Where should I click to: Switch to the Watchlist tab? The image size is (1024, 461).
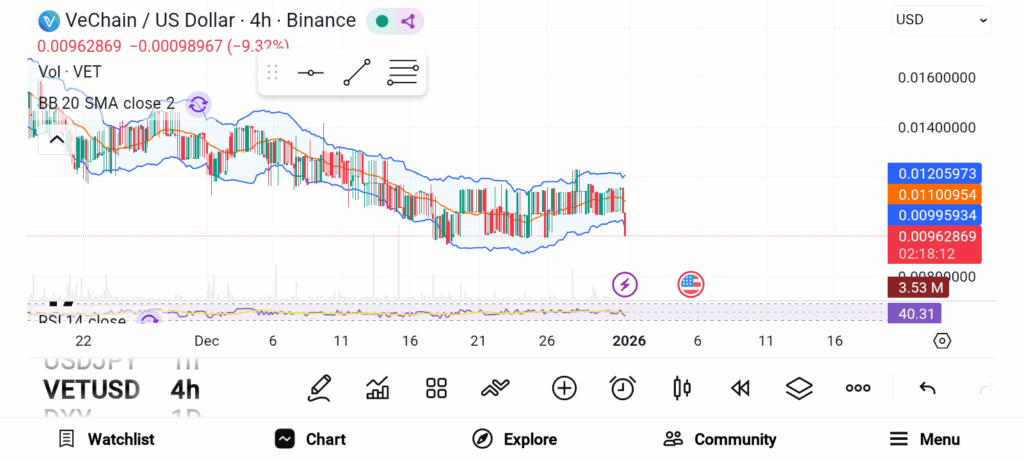[x=106, y=439]
